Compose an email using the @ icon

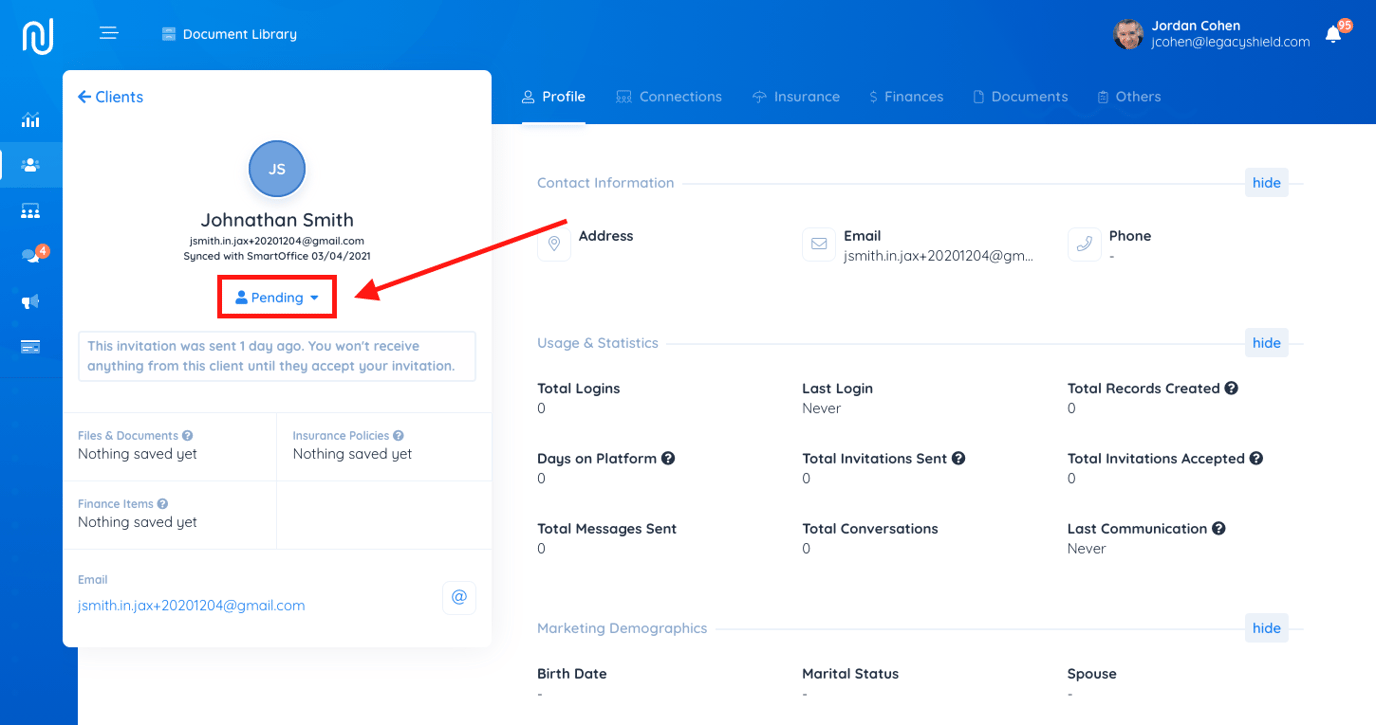pos(459,597)
